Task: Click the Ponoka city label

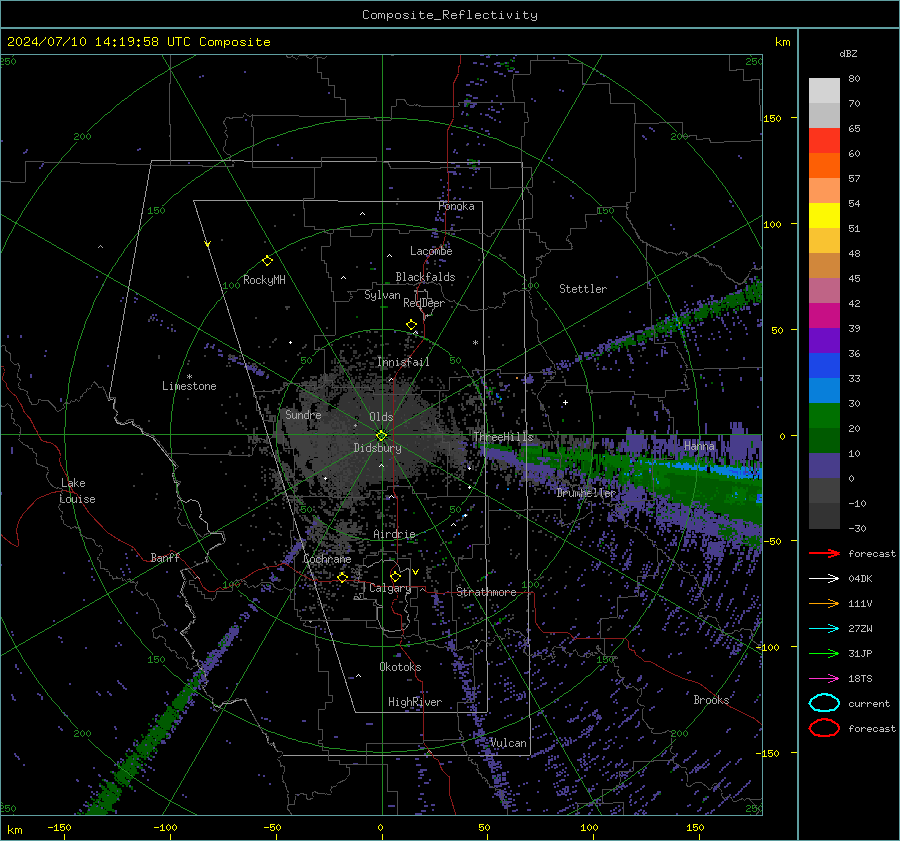Action: [456, 206]
